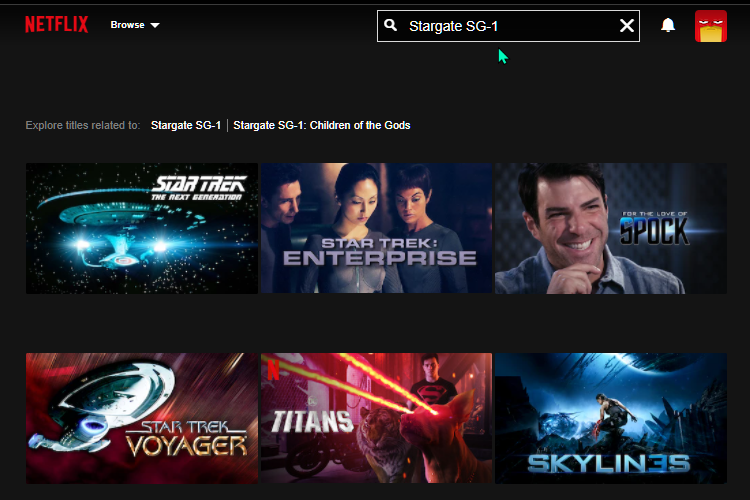Screen dimensions: 750x500
Task: Open the Browse dropdown menu
Action: (x=135, y=25)
